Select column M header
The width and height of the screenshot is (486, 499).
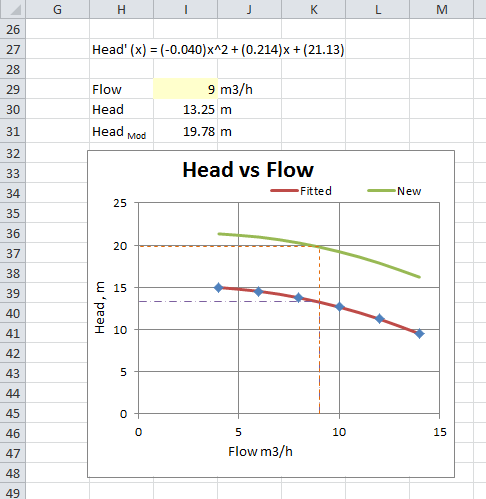(441, 9)
